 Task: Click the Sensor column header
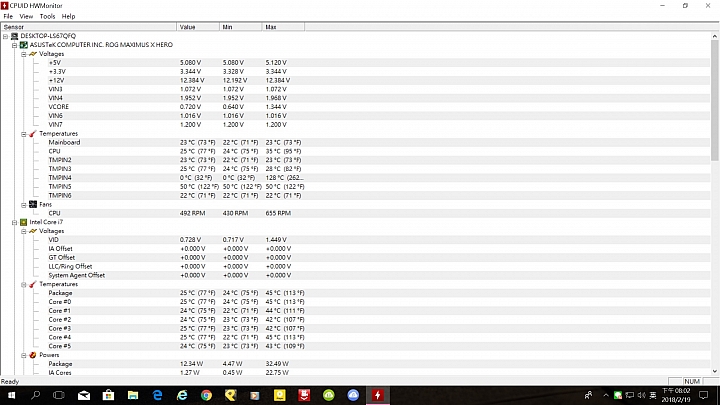coord(89,27)
